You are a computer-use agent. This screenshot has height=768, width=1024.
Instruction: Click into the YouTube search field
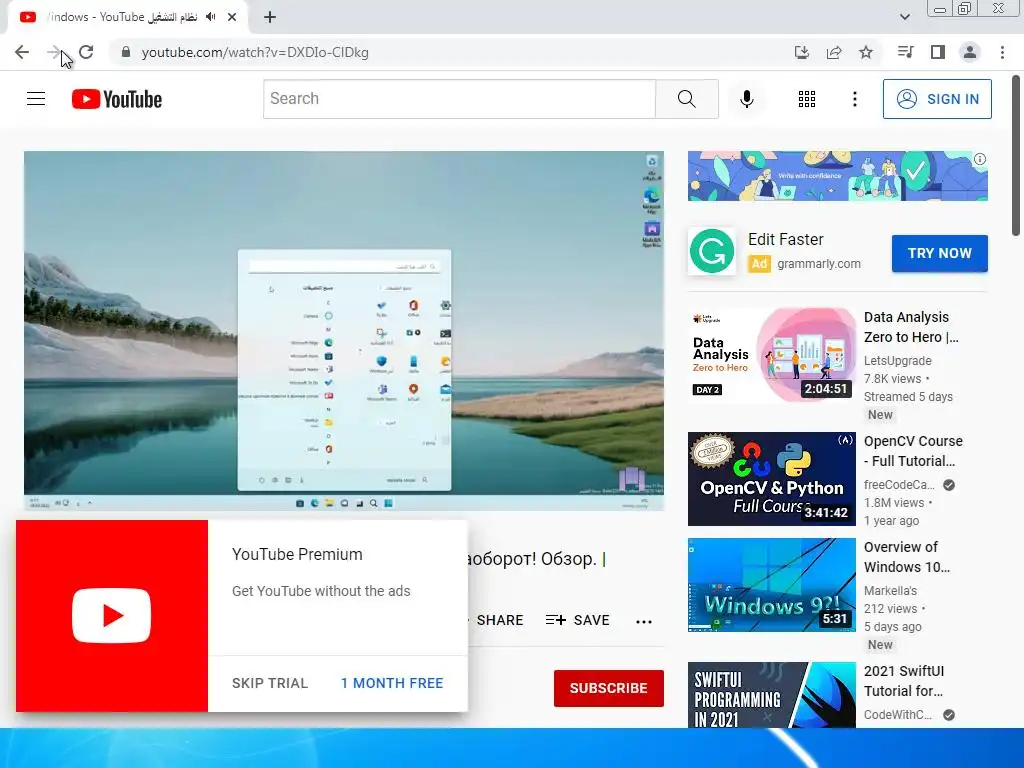tap(460, 99)
